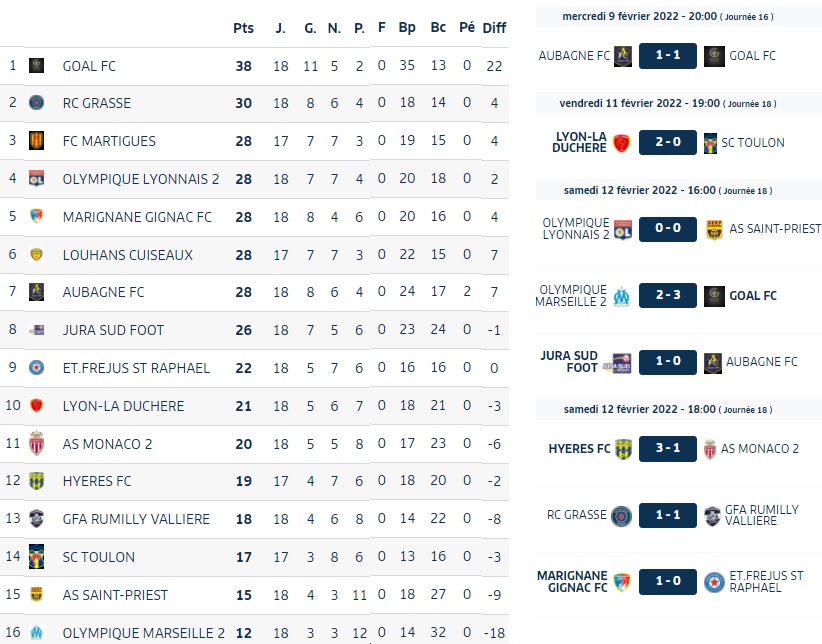This screenshot has width=822, height=644.
Task: Click the Jura Sud Foot logo in results
Action: (618, 362)
